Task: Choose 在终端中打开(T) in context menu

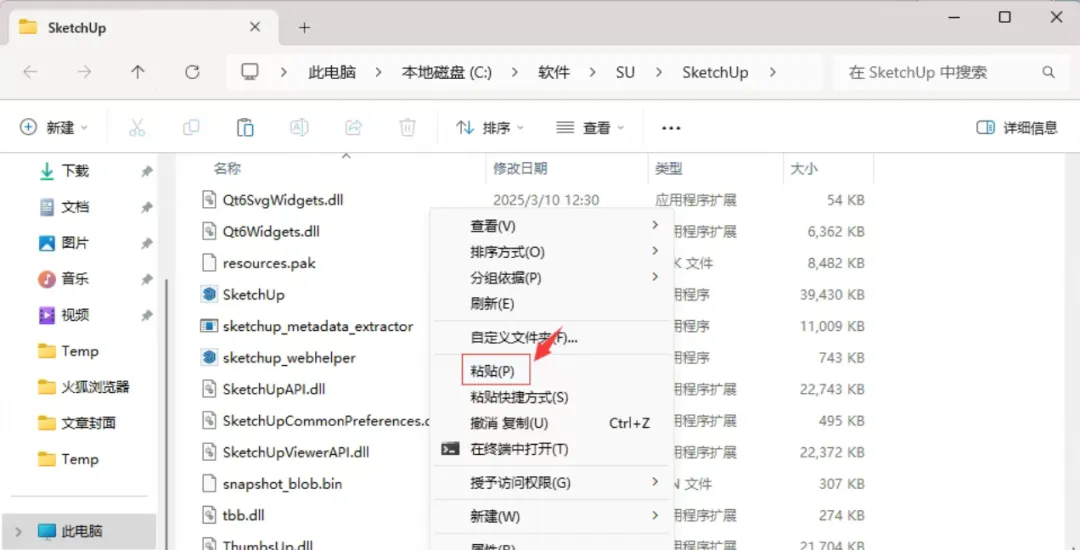Action: 552,449
